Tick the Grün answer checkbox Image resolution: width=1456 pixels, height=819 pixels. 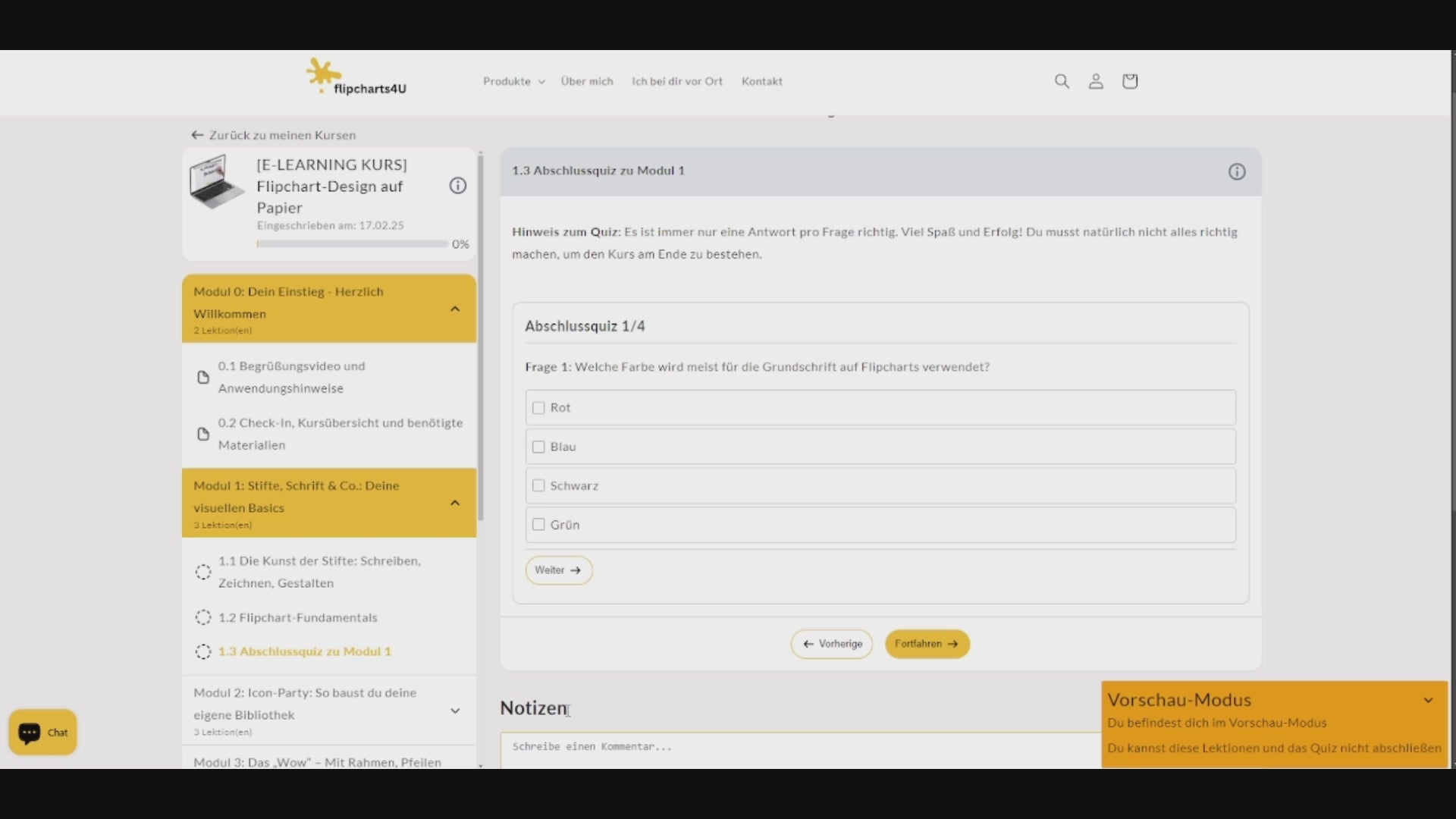point(538,525)
